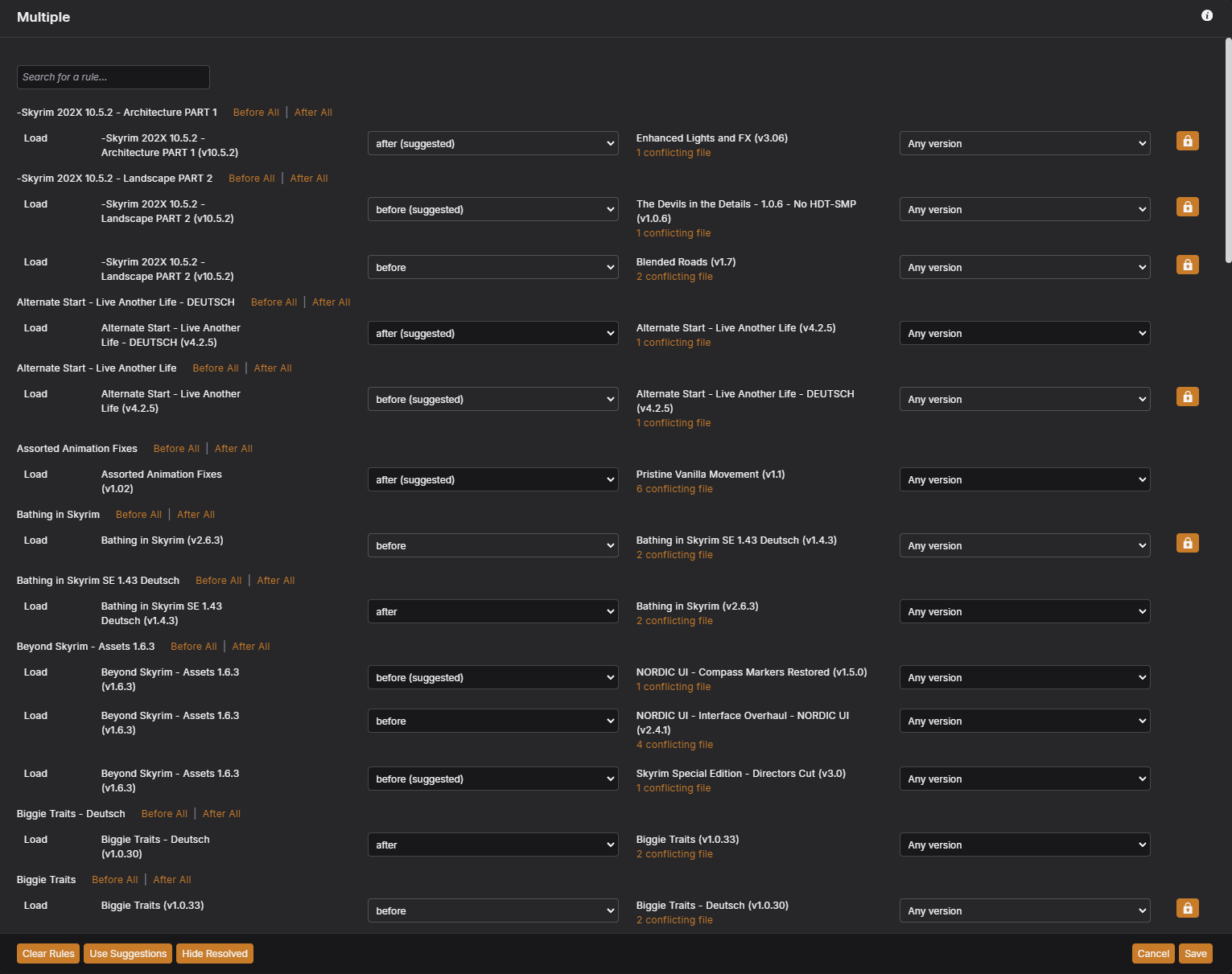
Task: Open 4 conflicting file link under NORDIC UI
Action: (x=674, y=745)
